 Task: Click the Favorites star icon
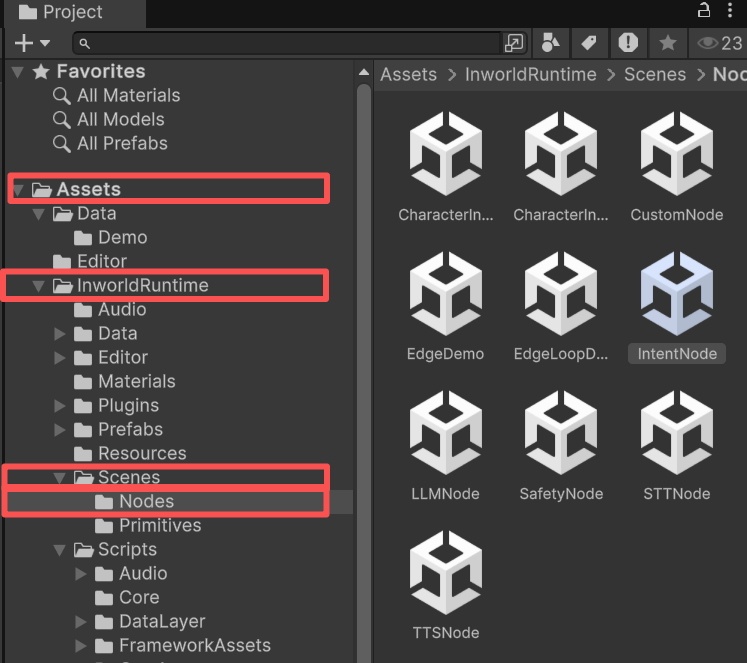(x=41, y=72)
